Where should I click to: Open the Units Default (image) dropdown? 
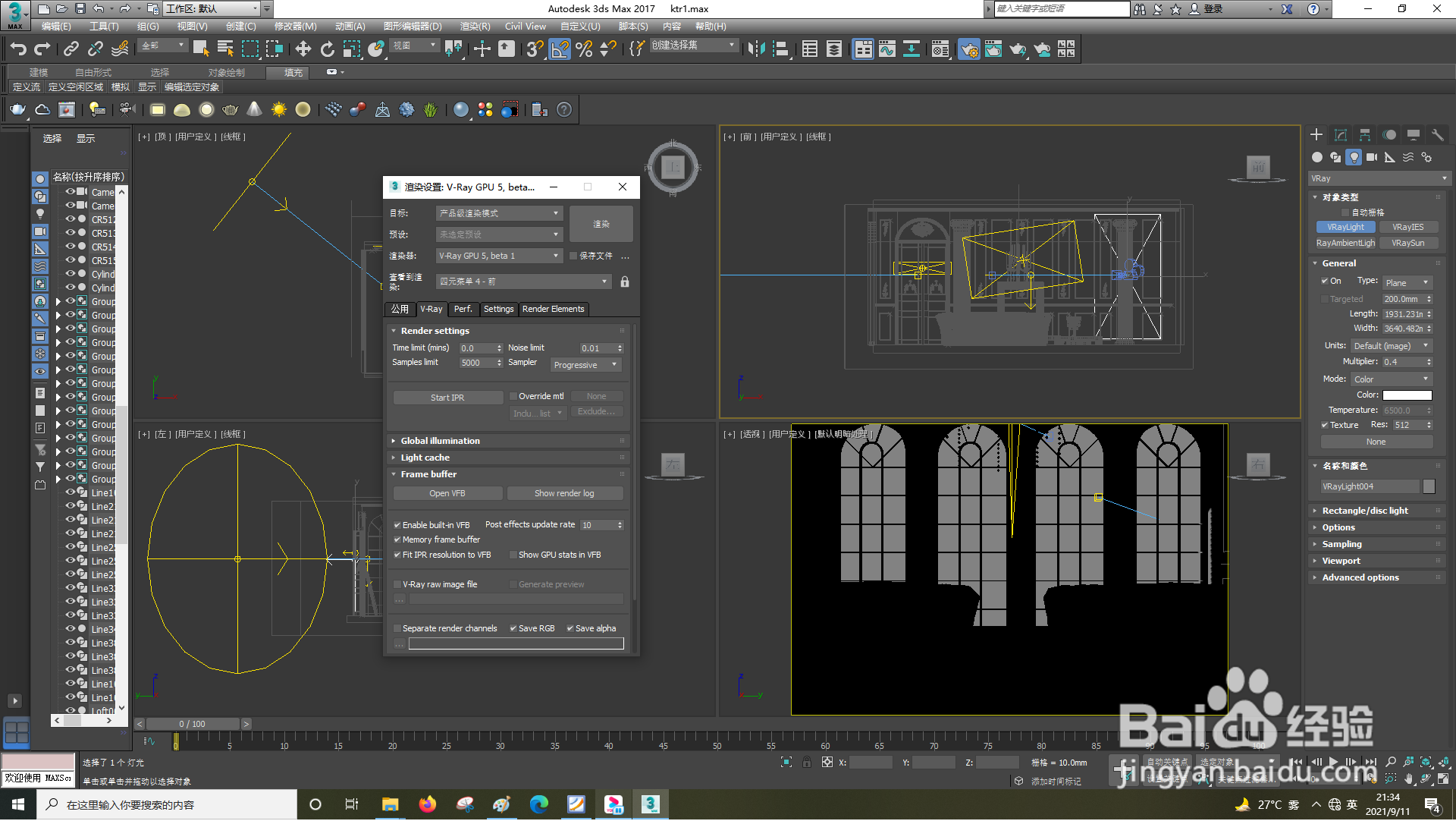tap(1391, 346)
